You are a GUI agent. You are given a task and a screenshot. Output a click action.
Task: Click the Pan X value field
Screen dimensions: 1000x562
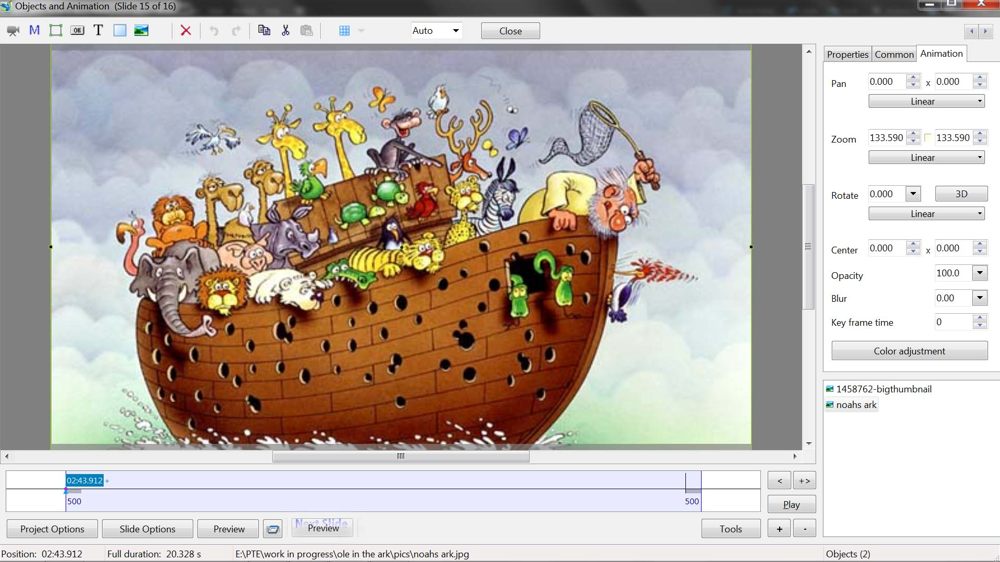click(x=886, y=82)
